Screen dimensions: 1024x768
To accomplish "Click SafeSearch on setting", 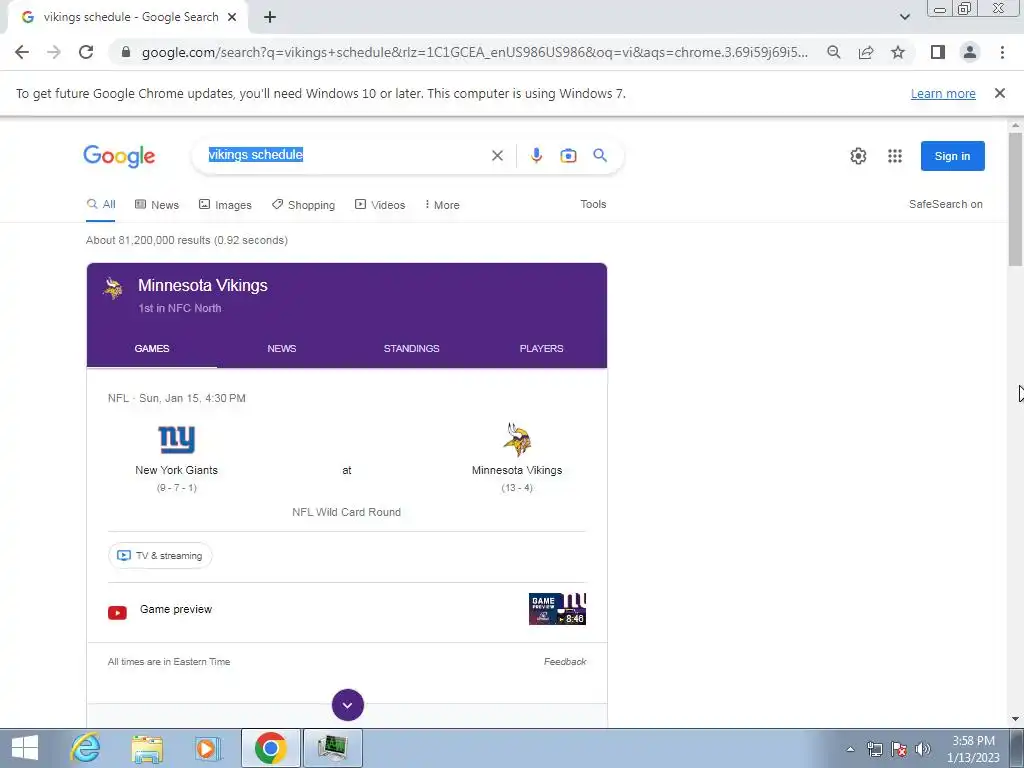I will (946, 204).
